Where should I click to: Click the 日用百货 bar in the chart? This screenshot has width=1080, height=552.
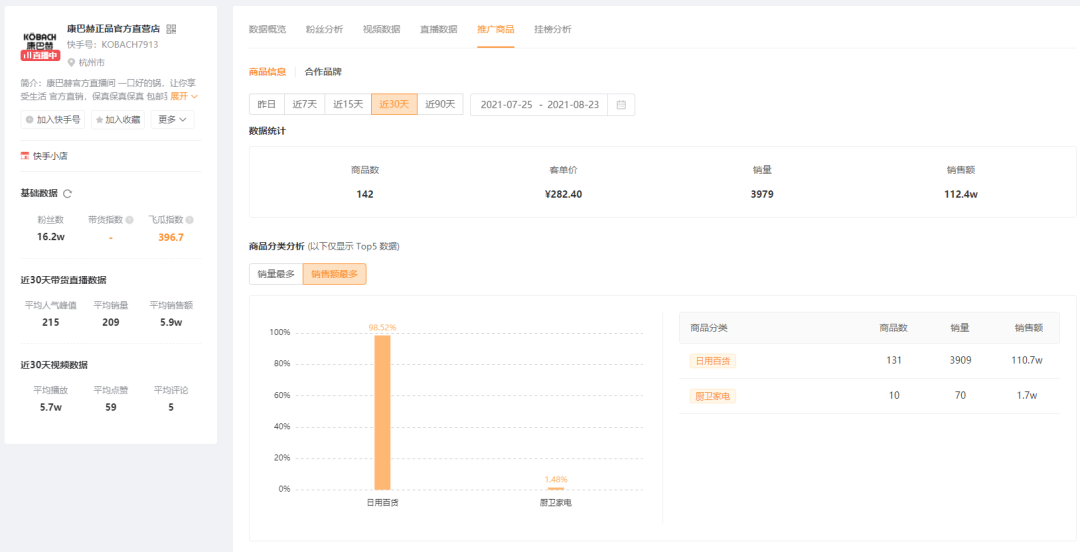click(382, 412)
